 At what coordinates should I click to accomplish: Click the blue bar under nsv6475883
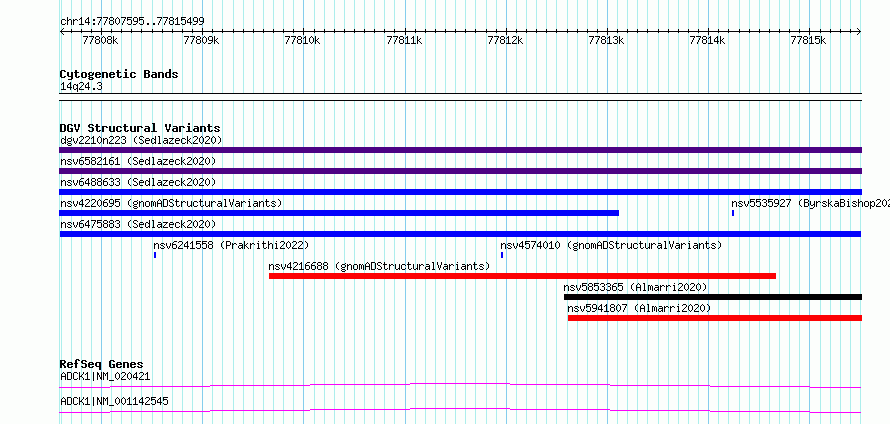pyautogui.click(x=460, y=234)
